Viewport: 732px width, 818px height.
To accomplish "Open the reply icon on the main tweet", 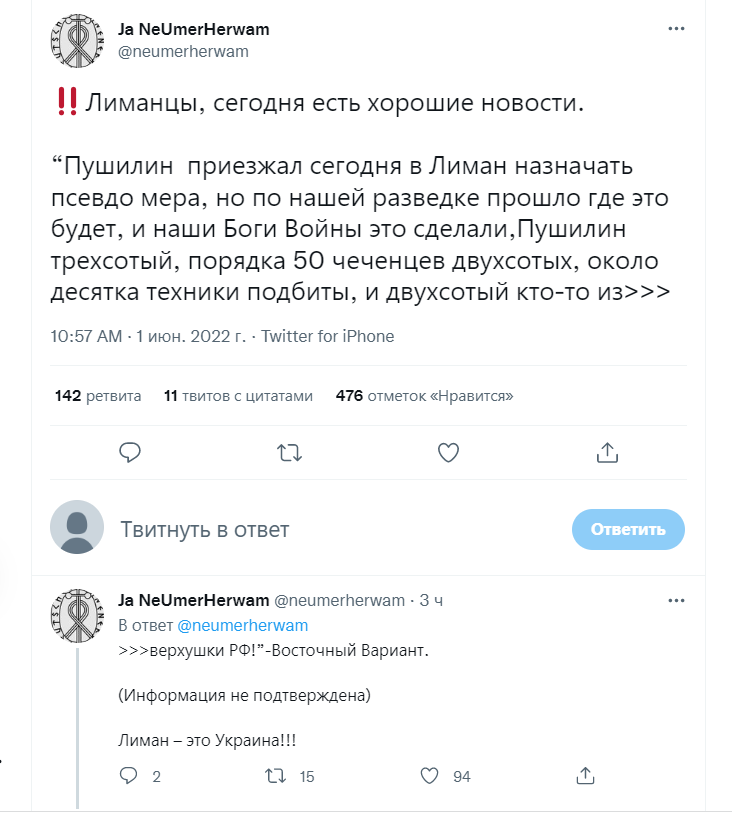I will (x=130, y=452).
